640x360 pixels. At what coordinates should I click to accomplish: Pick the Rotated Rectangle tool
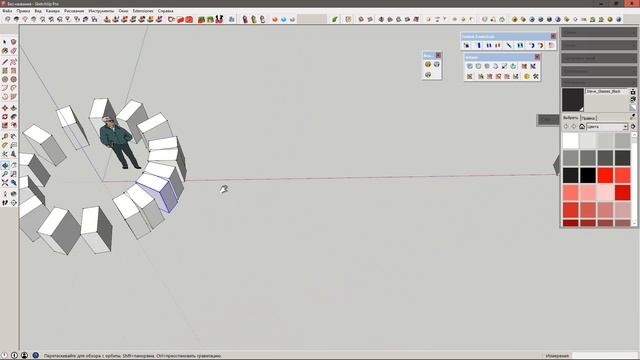[x=13, y=71]
